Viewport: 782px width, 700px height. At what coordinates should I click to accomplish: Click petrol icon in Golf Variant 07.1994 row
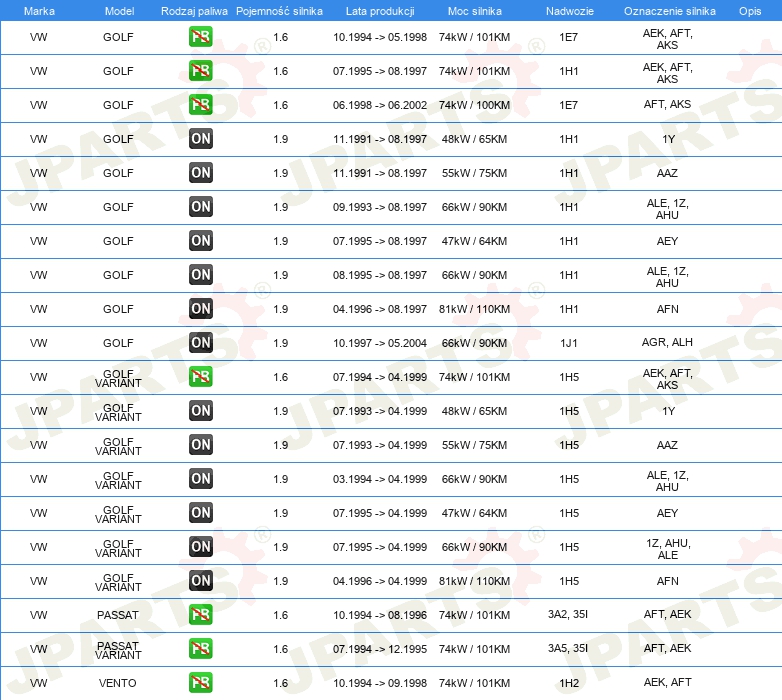pos(200,376)
